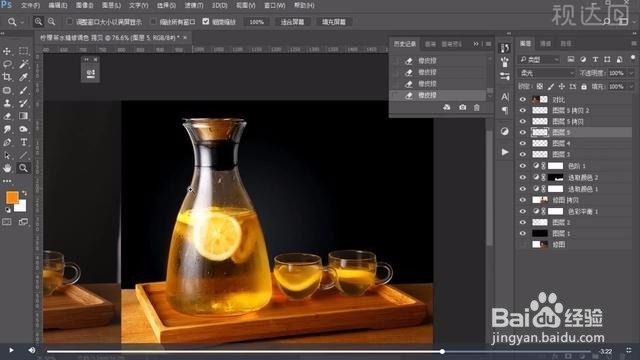Select the Move tool
This screenshot has width=640, height=360.
pos(7,51)
